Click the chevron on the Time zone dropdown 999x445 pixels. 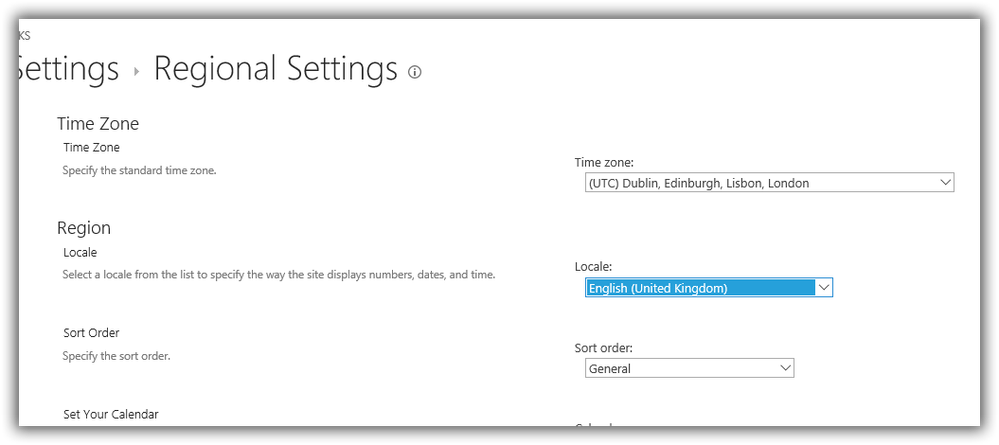click(x=945, y=182)
